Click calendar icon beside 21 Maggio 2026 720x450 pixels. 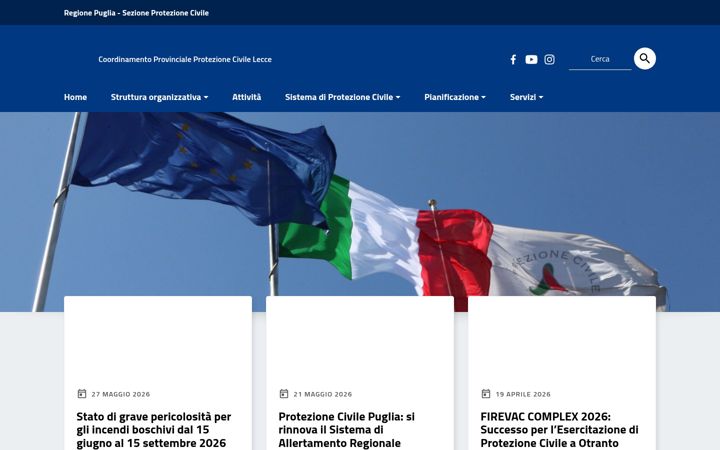284,394
